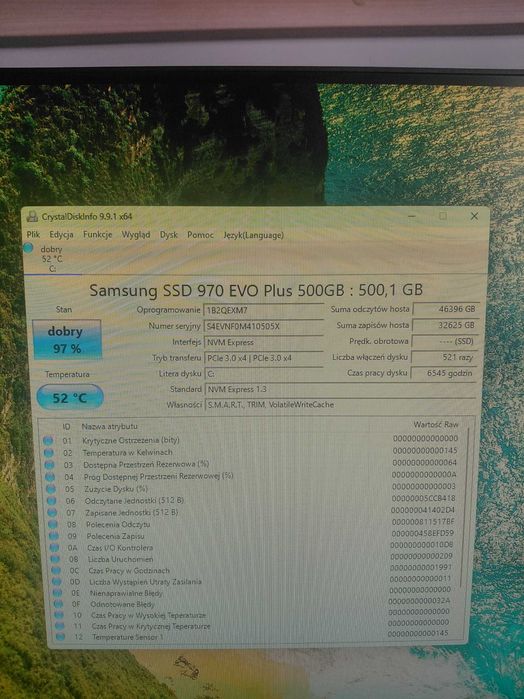Screen dimensions: 524x699
Task: Click status icon of Czas Pracy w Krytycznej Temperaturze row
Action: coord(60,626)
